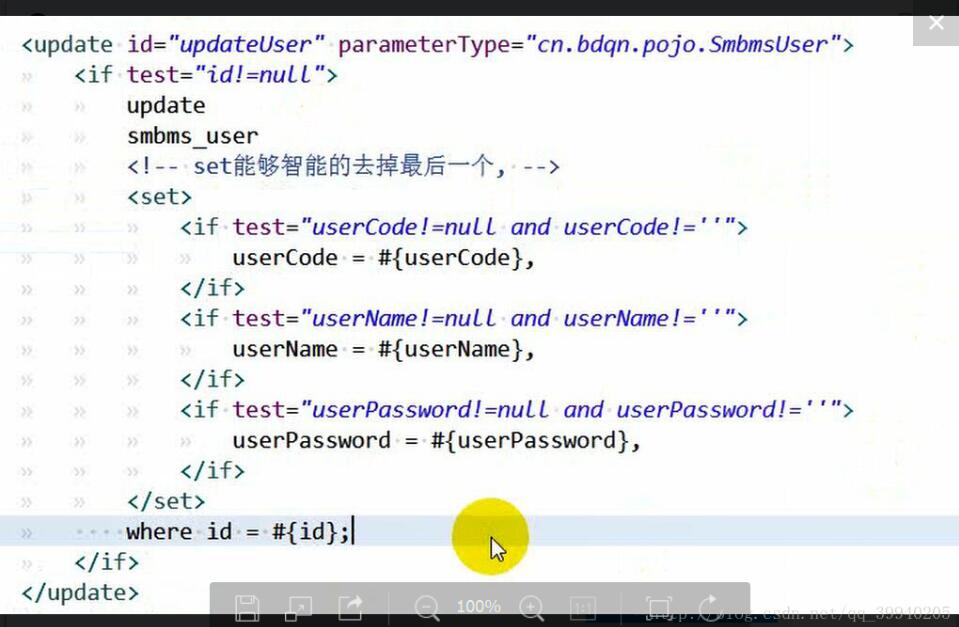Click the Chinese comment about set
The image size is (959, 627).
click(342, 166)
